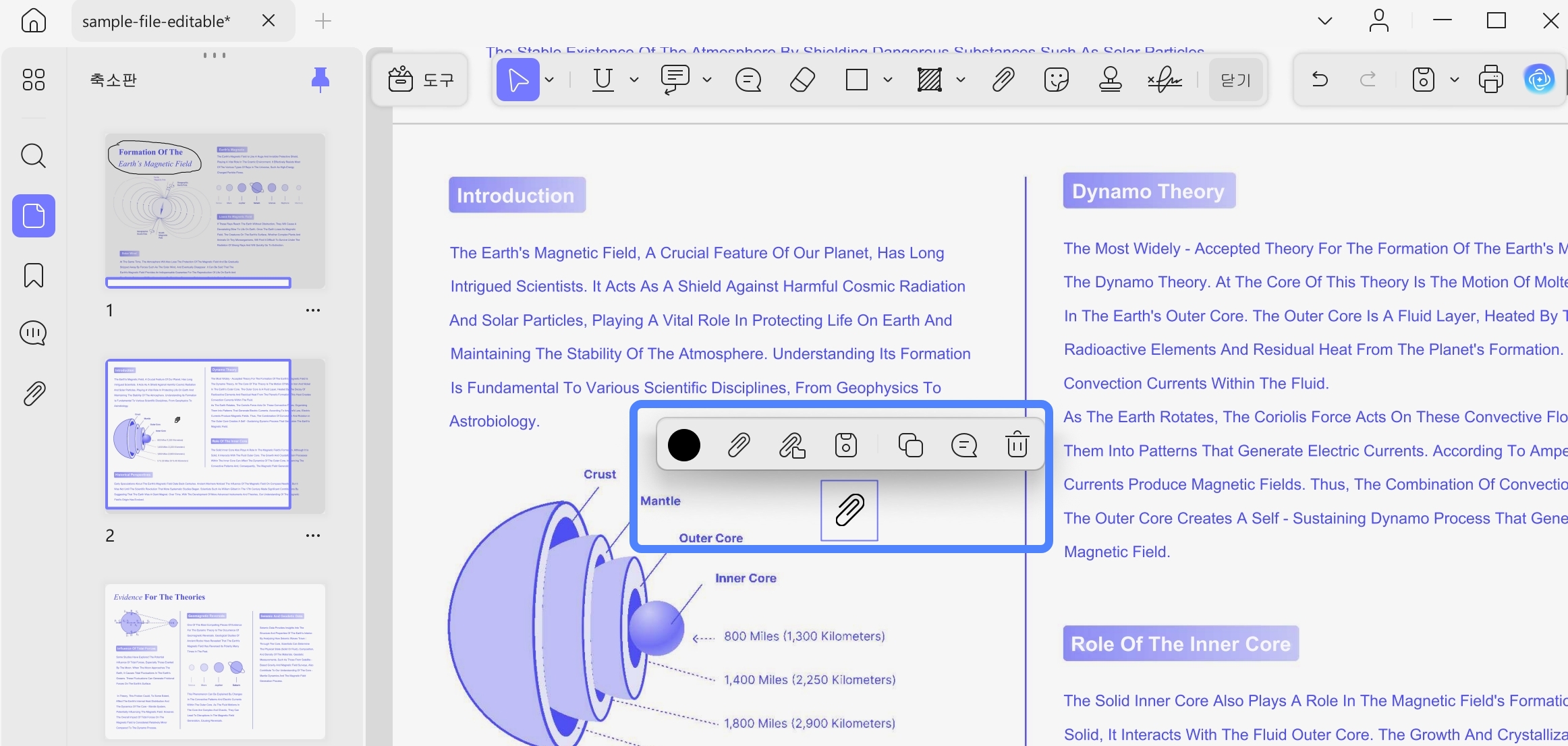Toggle the comments panel in sidebar
Viewport: 1568px width, 746px height.
coord(33,333)
